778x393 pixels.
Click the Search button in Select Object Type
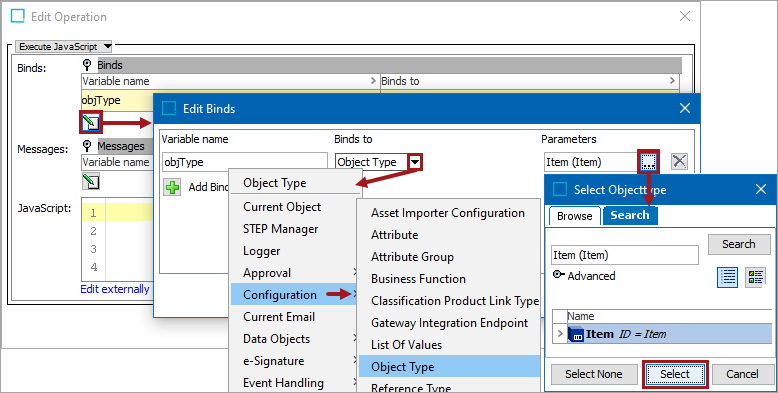[738, 244]
